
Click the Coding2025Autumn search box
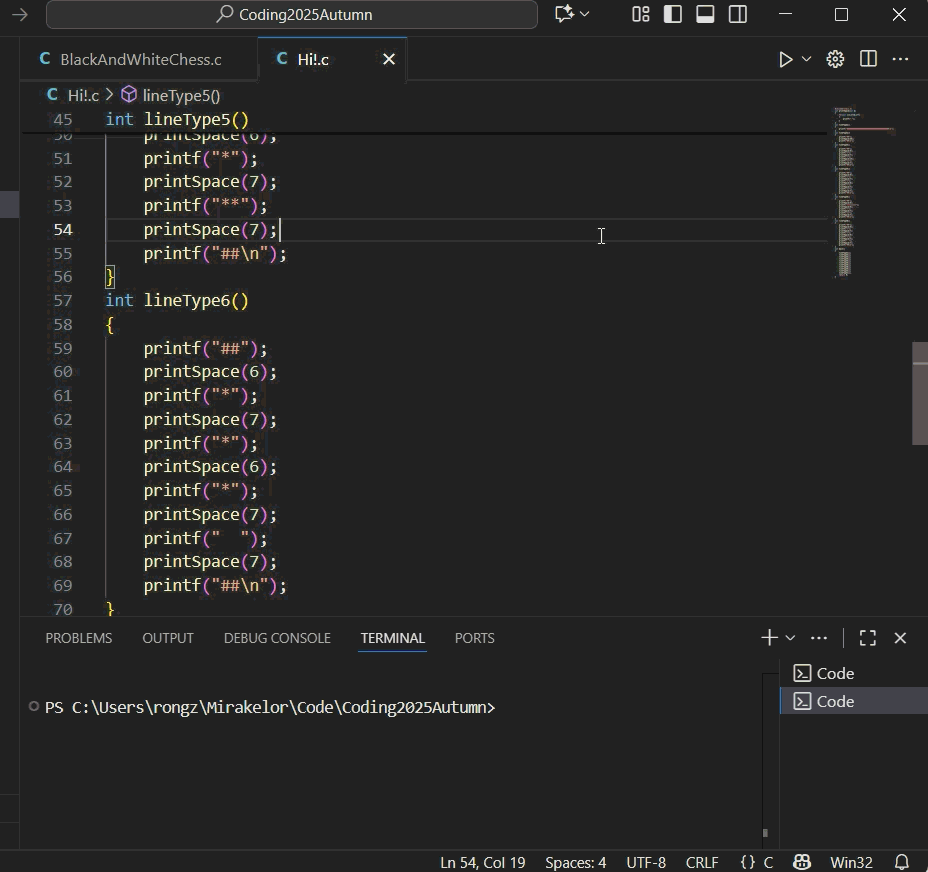tap(292, 14)
